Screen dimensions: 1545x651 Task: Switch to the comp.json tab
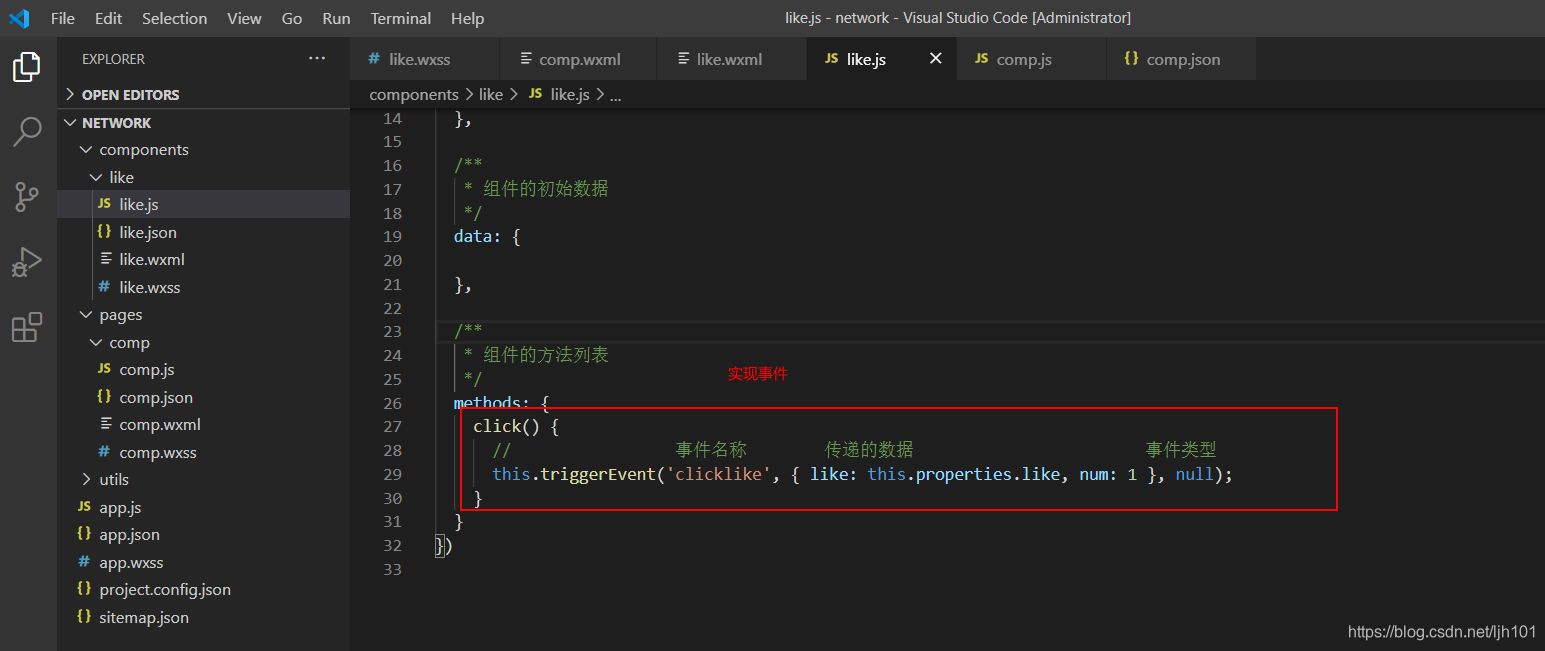[x=1183, y=59]
